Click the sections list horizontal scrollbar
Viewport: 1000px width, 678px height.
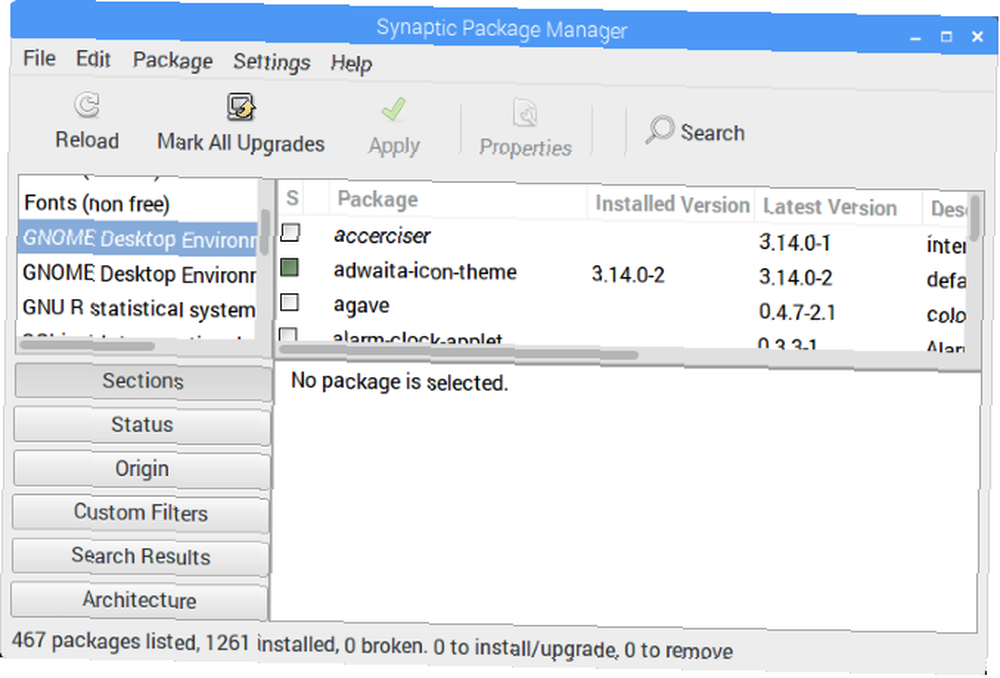click(87, 345)
